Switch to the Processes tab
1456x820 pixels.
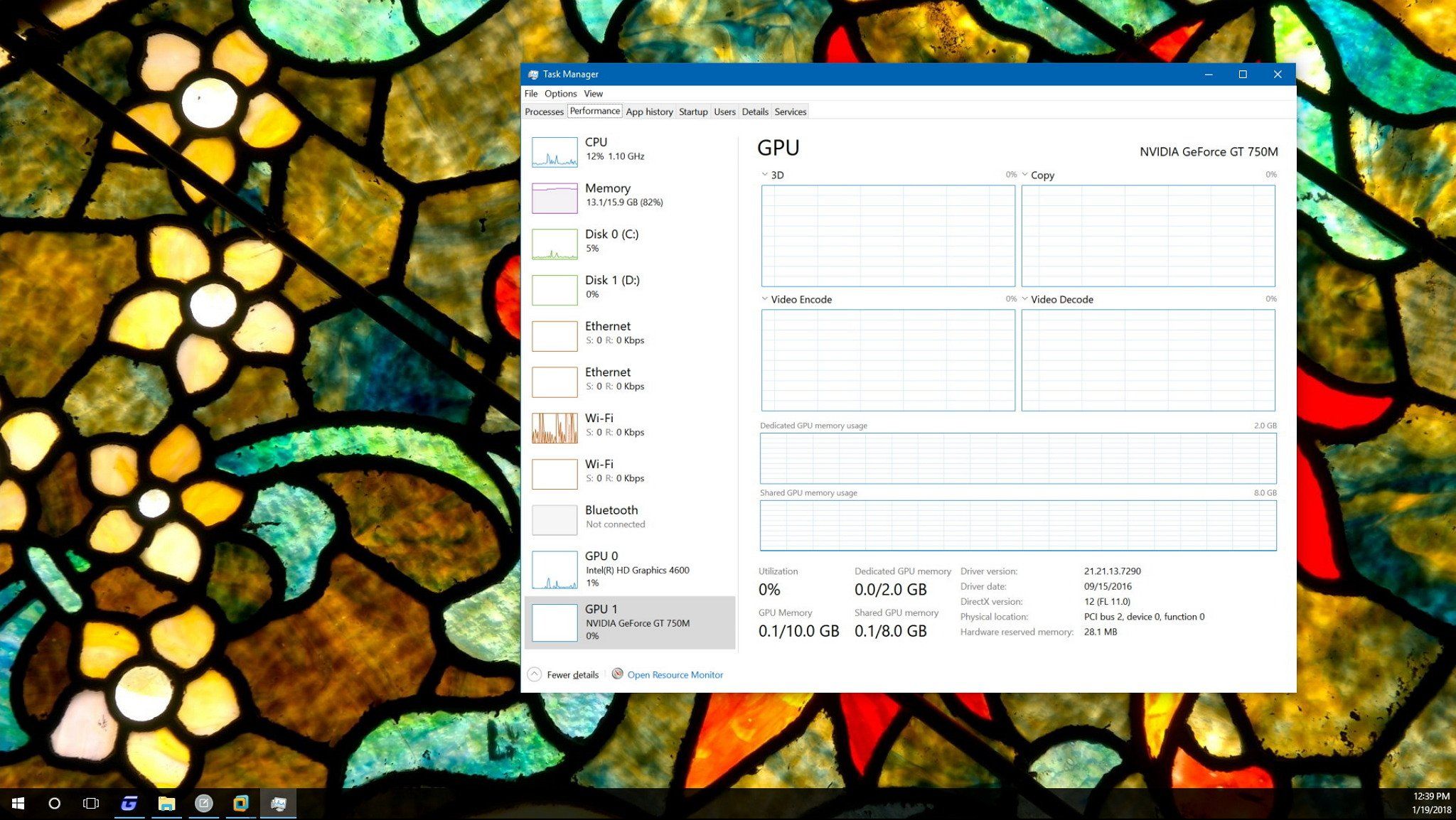(x=544, y=112)
